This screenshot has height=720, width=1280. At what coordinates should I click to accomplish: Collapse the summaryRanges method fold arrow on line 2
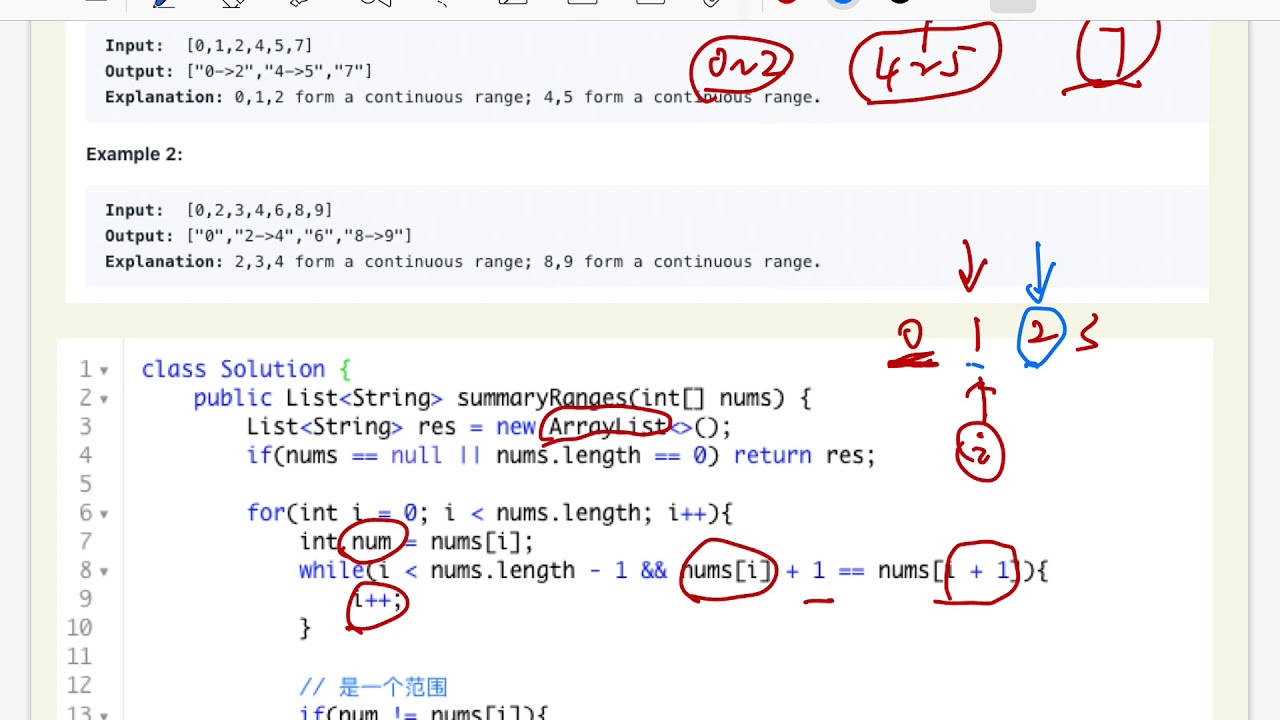coord(104,399)
